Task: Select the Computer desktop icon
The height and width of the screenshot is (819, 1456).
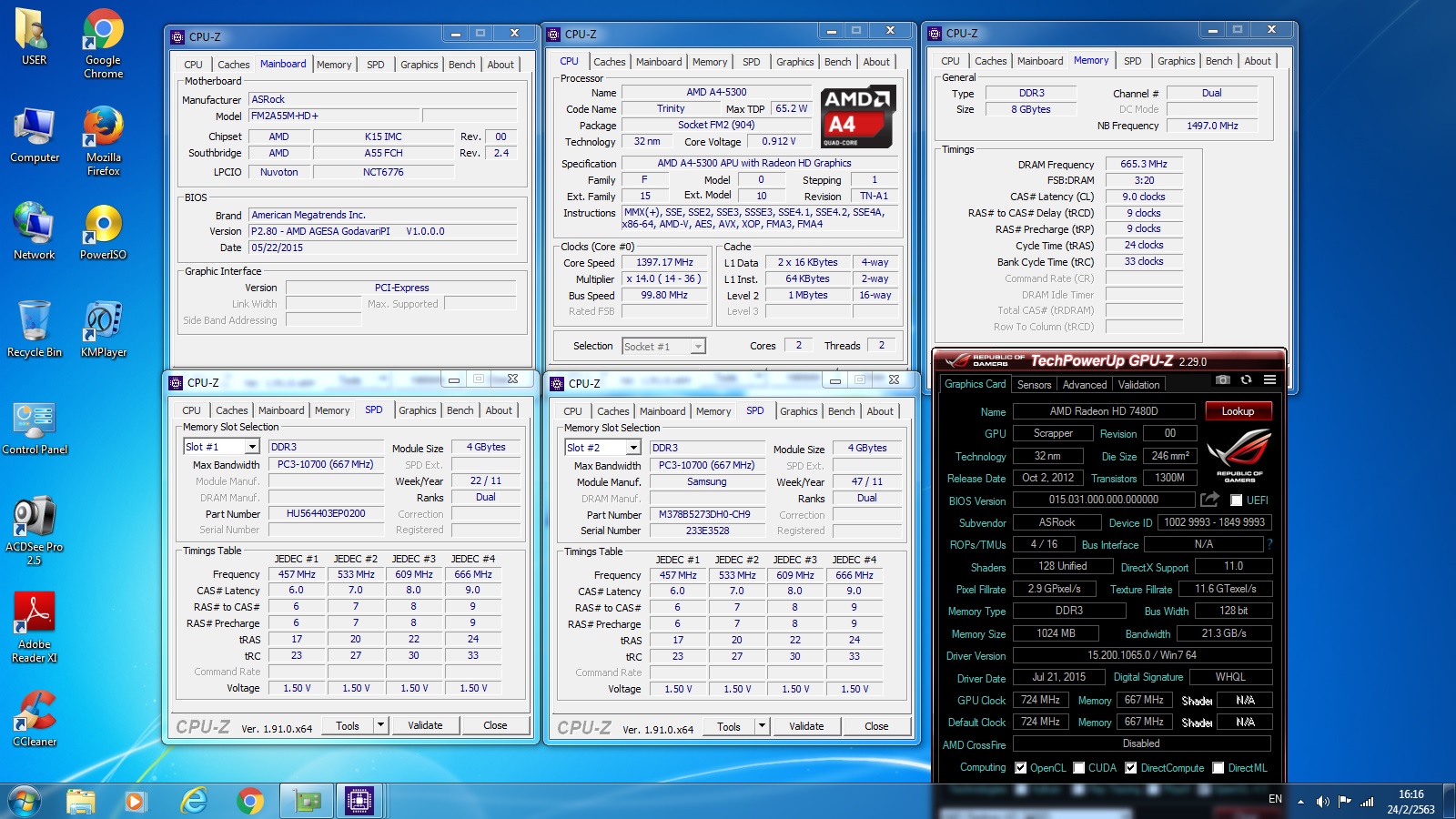Action: pyautogui.click(x=35, y=136)
